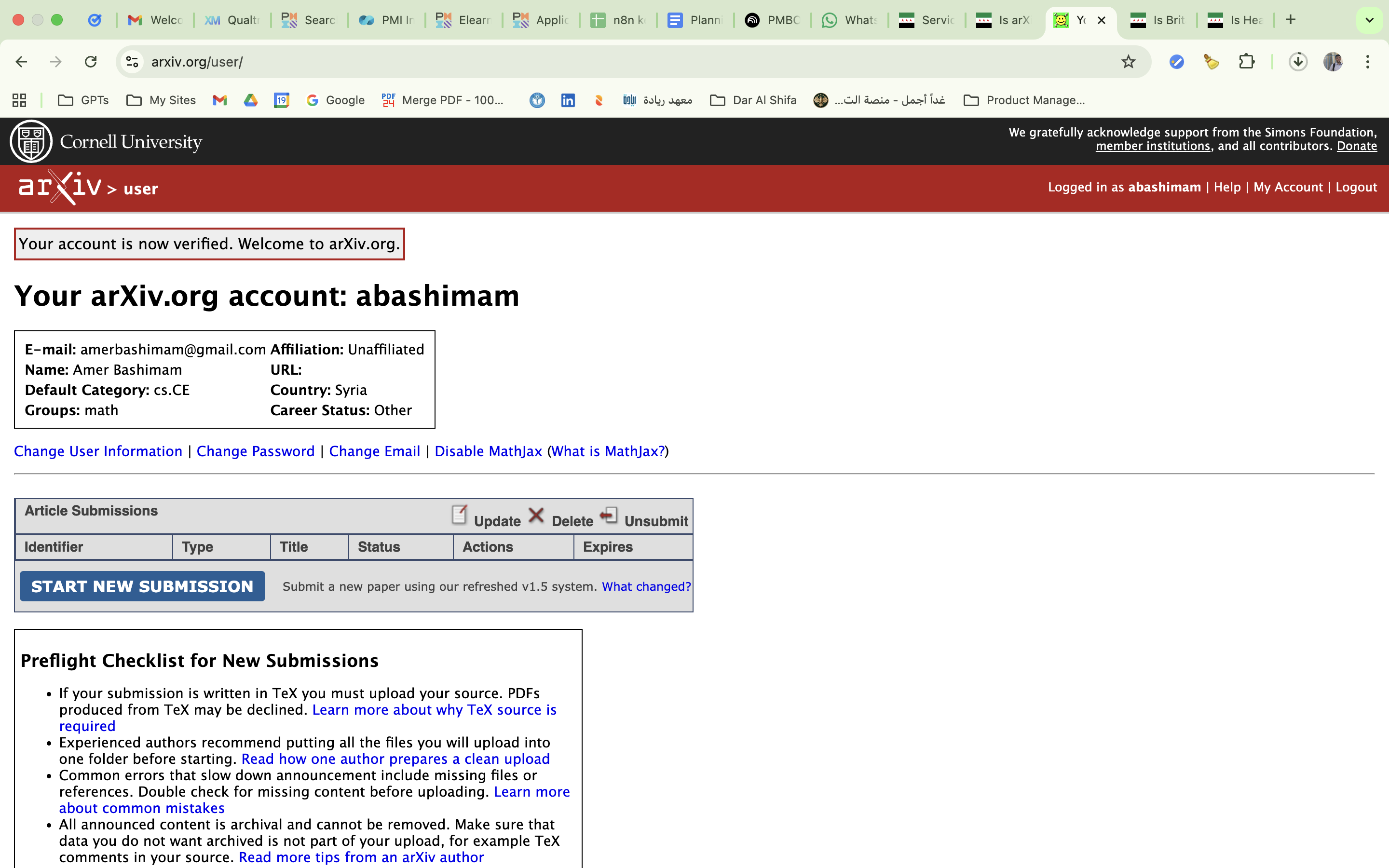This screenshot has width=1389, height=868.
Task: Expand the tab search chevron
Action: coord(1369,20)
